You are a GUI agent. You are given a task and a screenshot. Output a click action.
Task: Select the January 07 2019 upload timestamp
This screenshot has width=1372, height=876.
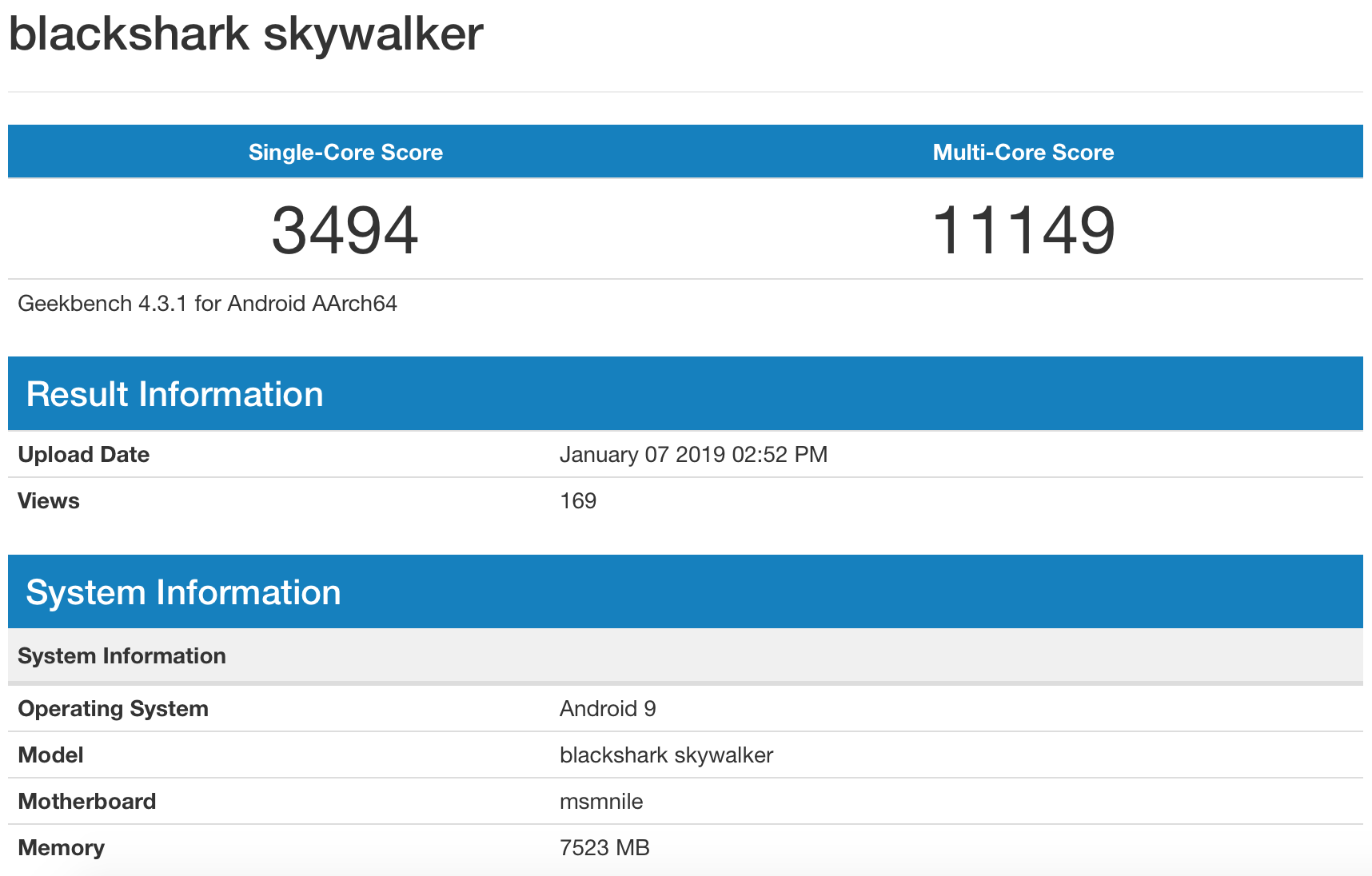click(x=693, y=454)
